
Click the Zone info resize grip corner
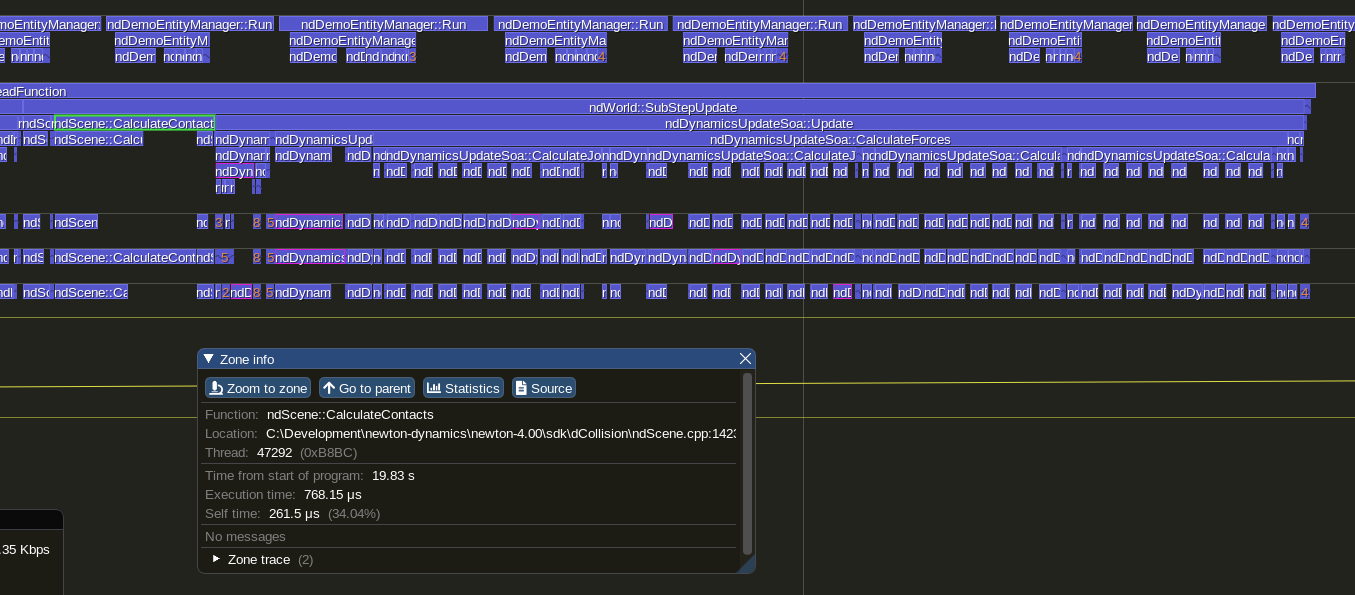[747, 566]
